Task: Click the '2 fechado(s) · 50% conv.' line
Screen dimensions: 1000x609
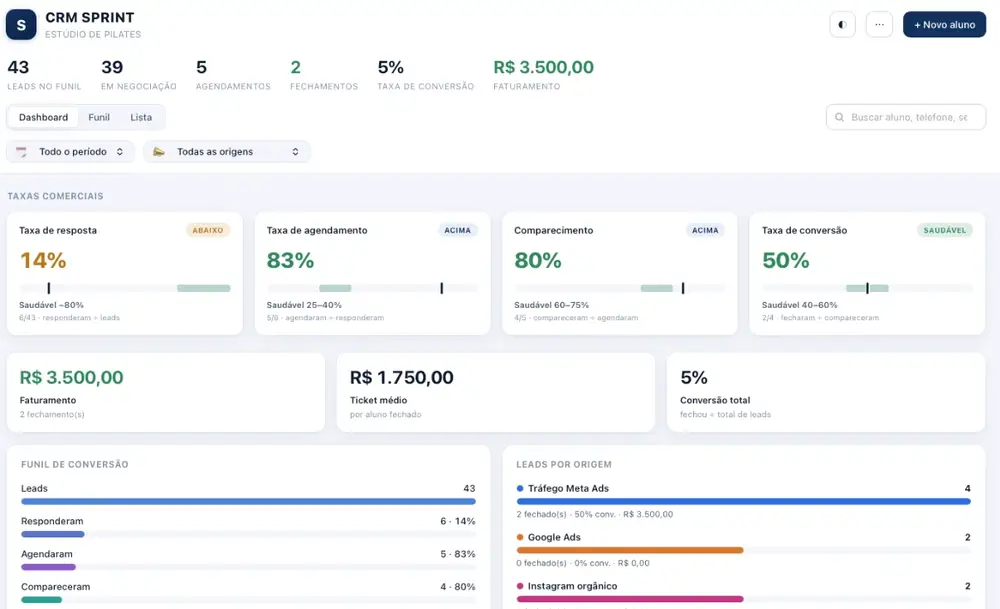Action: point(594,514)
